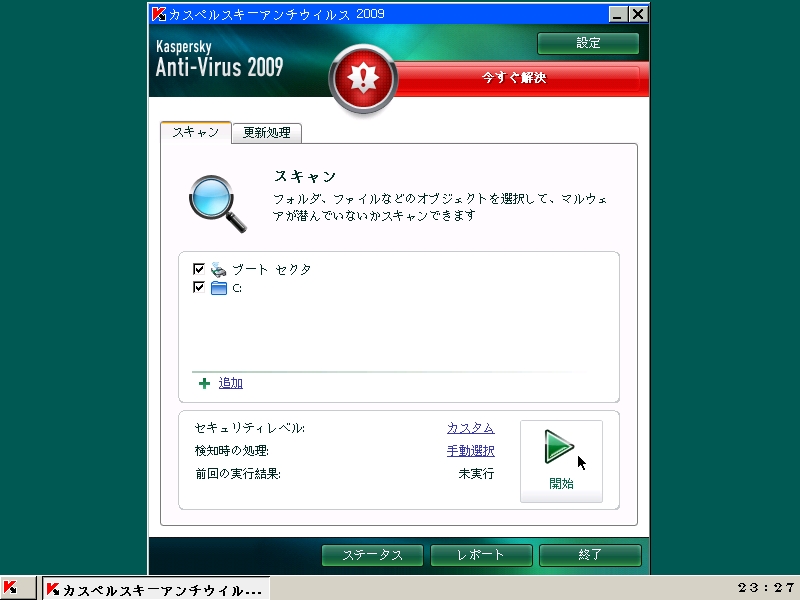Click the magnifying glass scan icon
The width and height of the screenshot is (800, 600).
pos(218,204)
